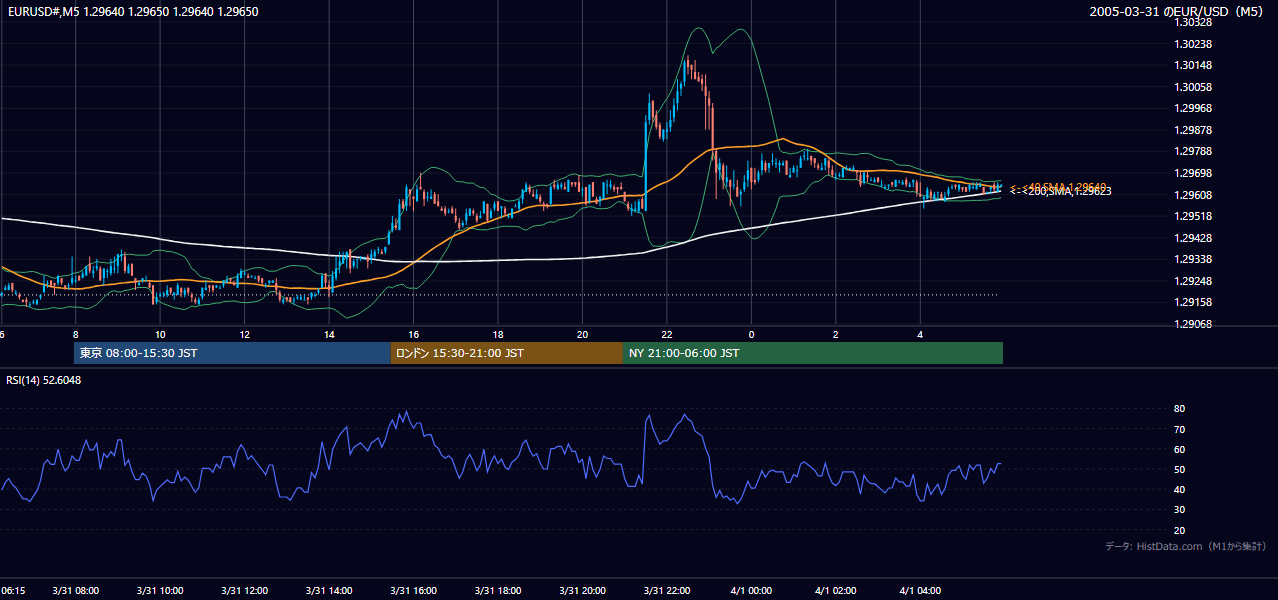The height and width of the screenshot is (600, 1278).
Task: Click the 4/1 02:00 time axis label
Action: point(836,591)
